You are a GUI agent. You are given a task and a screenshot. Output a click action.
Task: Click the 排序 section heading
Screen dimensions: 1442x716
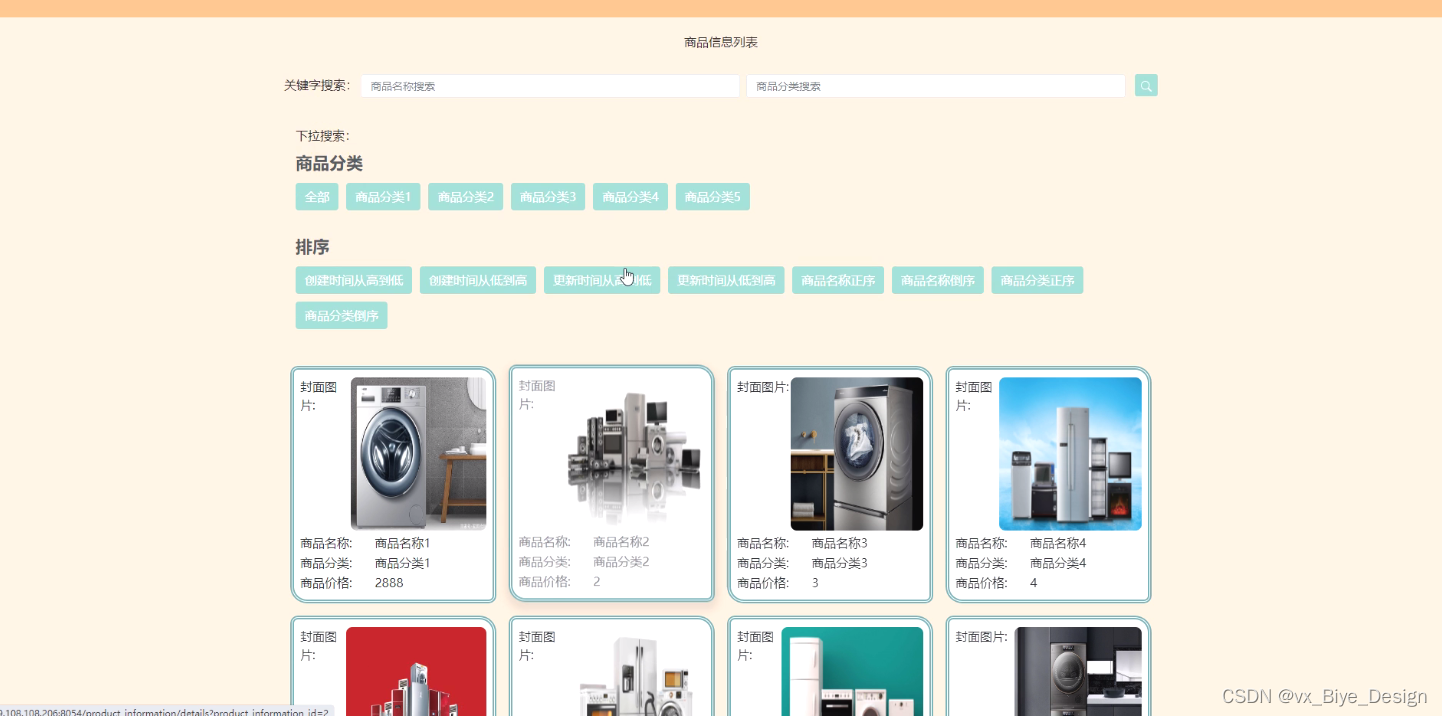tap(312, 247)
